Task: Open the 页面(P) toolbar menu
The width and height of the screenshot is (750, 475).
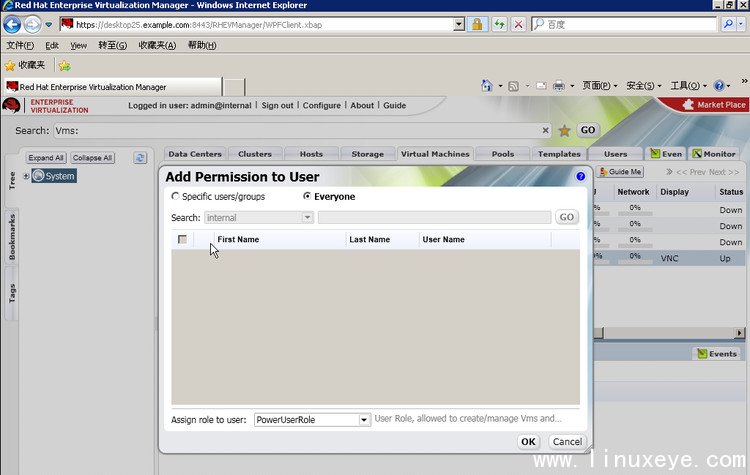Action: [599, 86]
